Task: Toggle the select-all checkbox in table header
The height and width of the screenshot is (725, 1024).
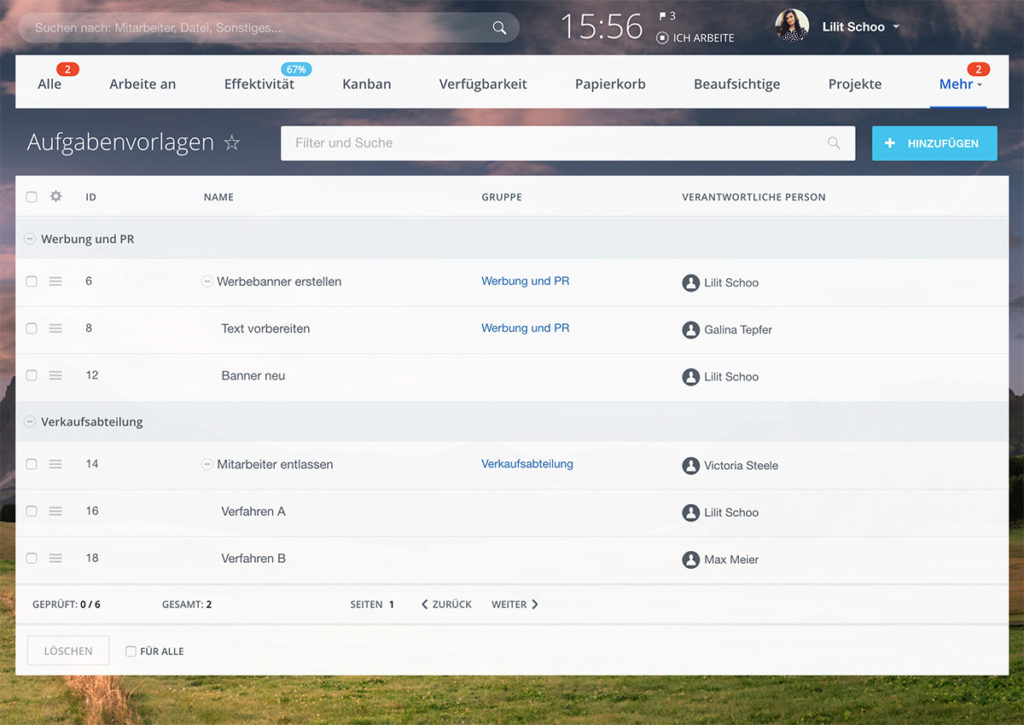Action: point(31,197)
